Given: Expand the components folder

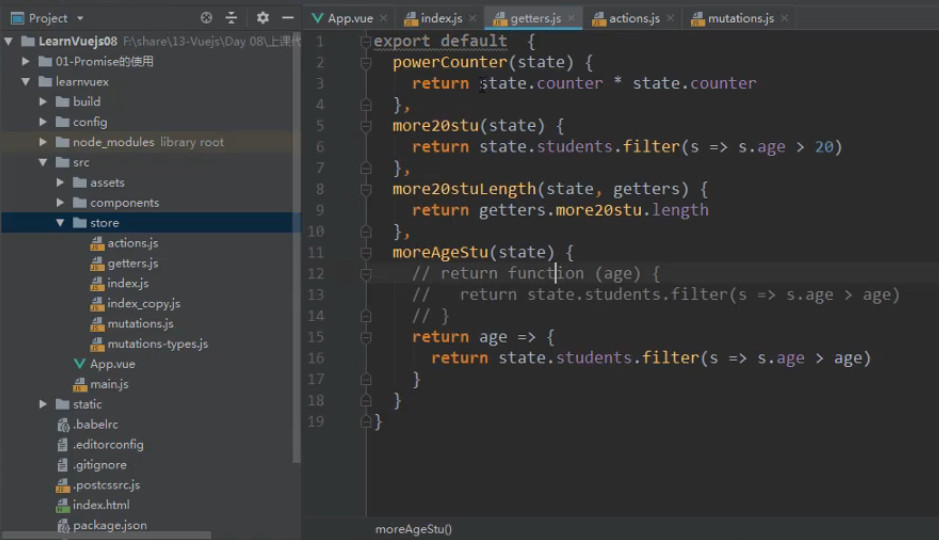Looking at the screenshot, I should 60,202.
